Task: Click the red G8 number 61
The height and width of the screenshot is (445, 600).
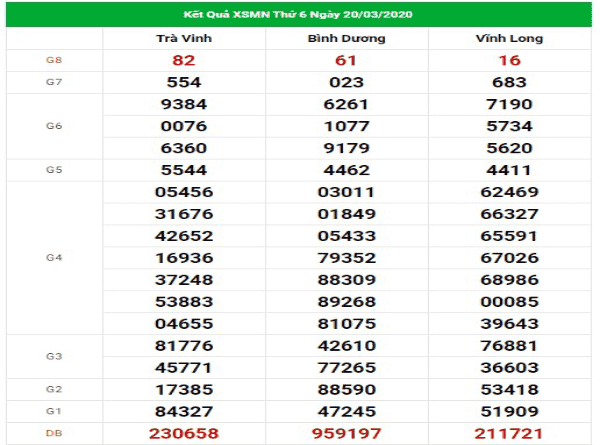Action: [345, 60]
